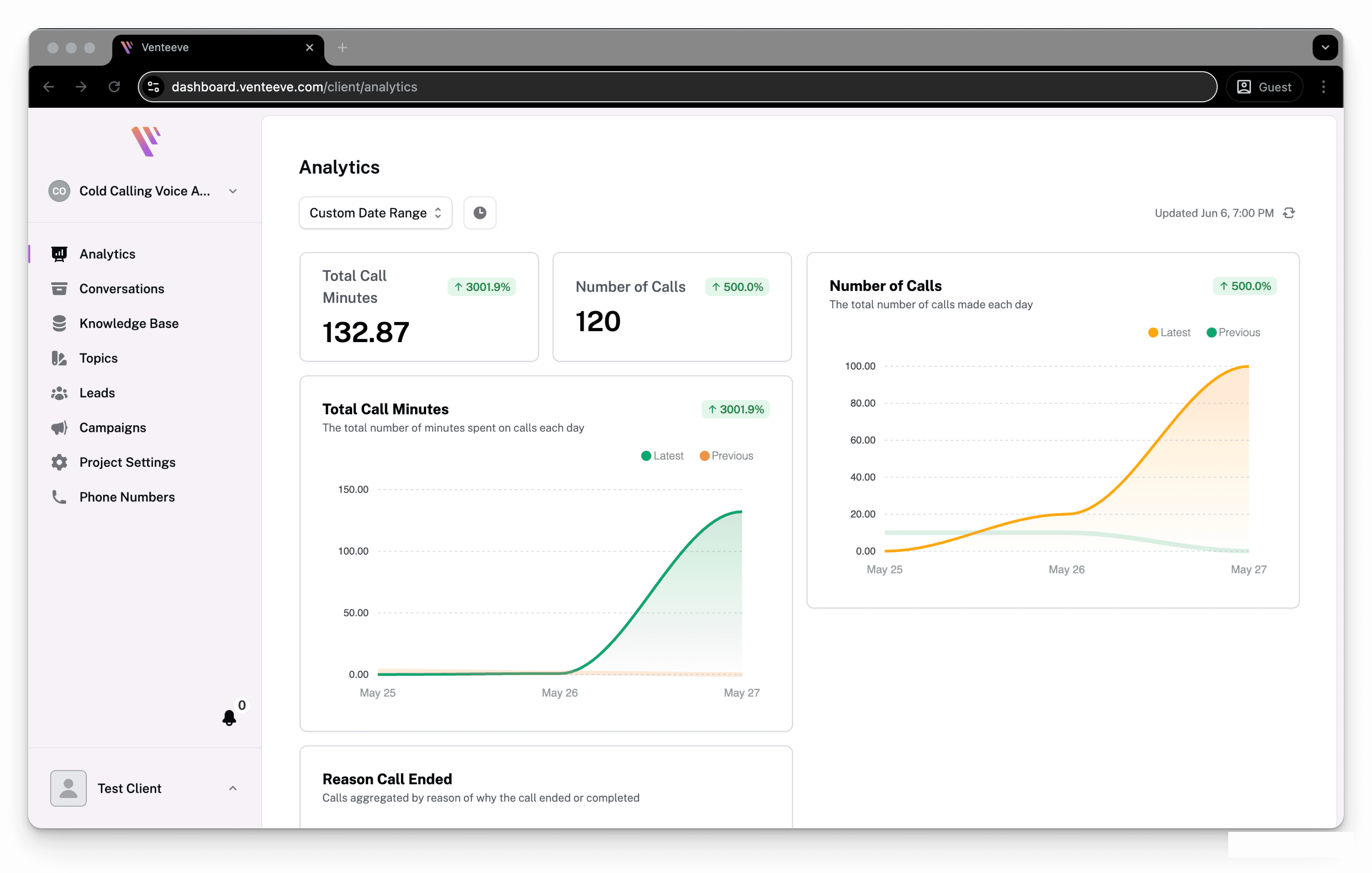Open the Phone Numbers handset icon
This screenshot has height=873, width=1372.
(59, 497)
